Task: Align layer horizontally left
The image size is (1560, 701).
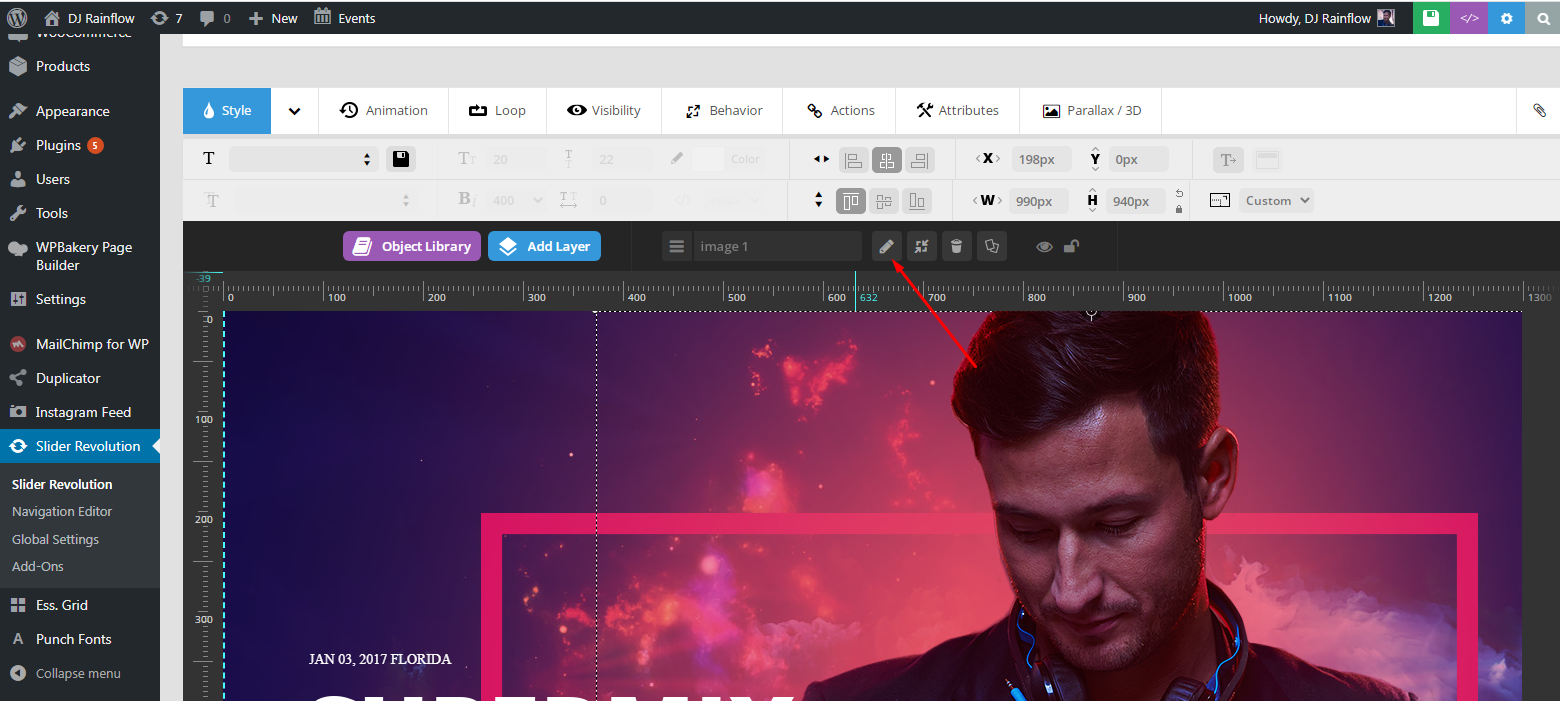Action: [x=854, y=160]
